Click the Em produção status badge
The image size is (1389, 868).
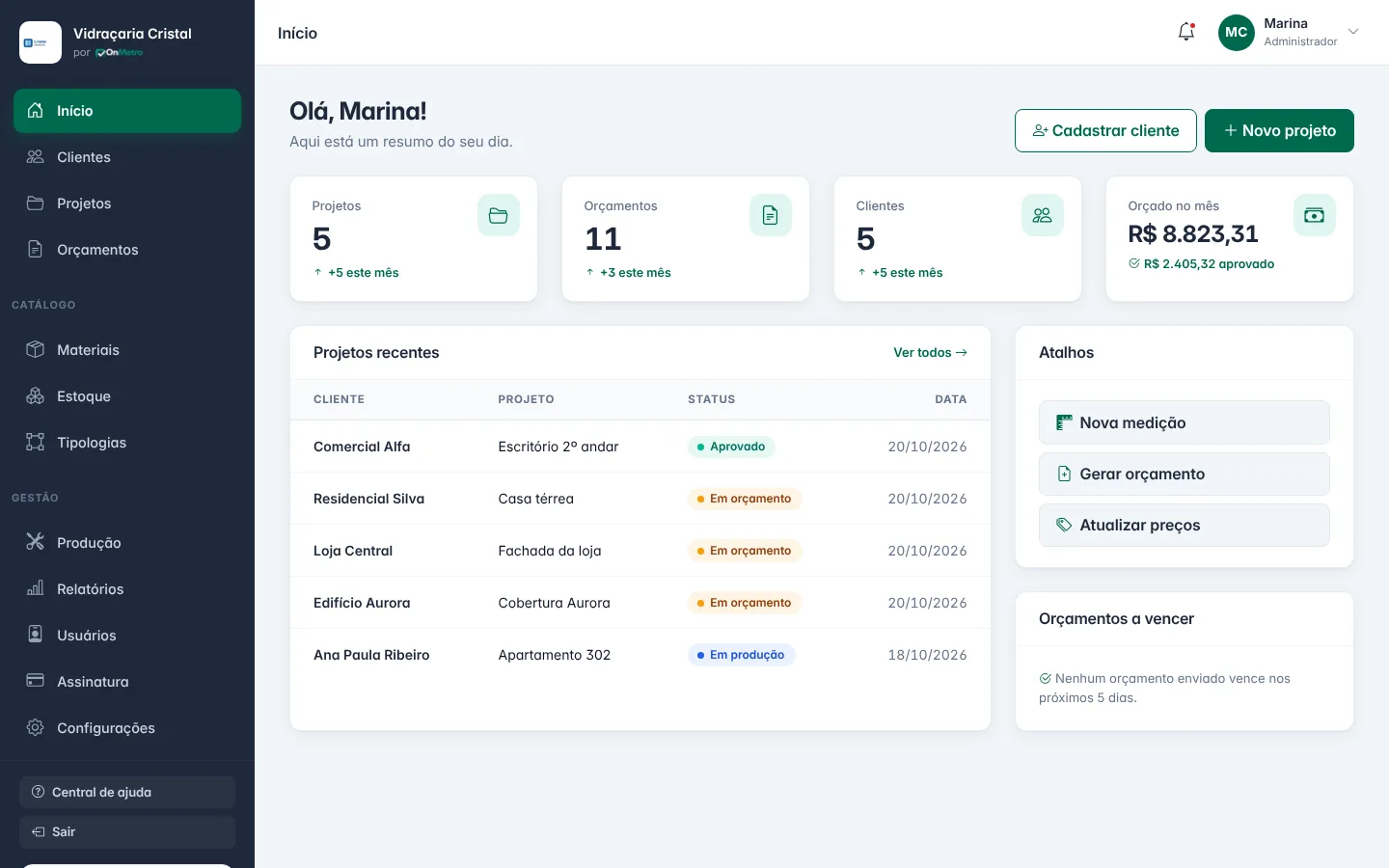[x=741, y=655]
